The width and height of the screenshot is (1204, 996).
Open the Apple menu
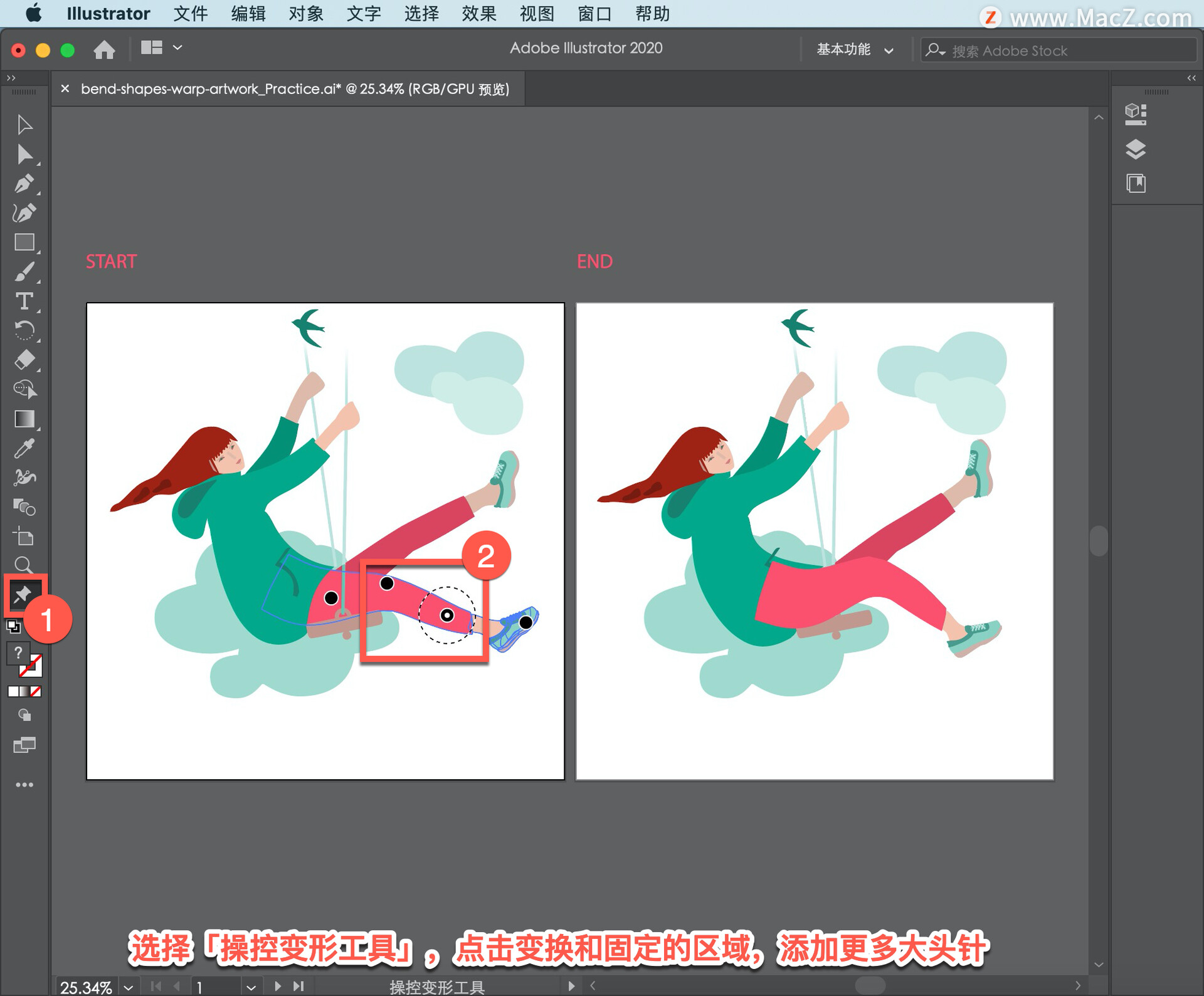coord(34,13)
